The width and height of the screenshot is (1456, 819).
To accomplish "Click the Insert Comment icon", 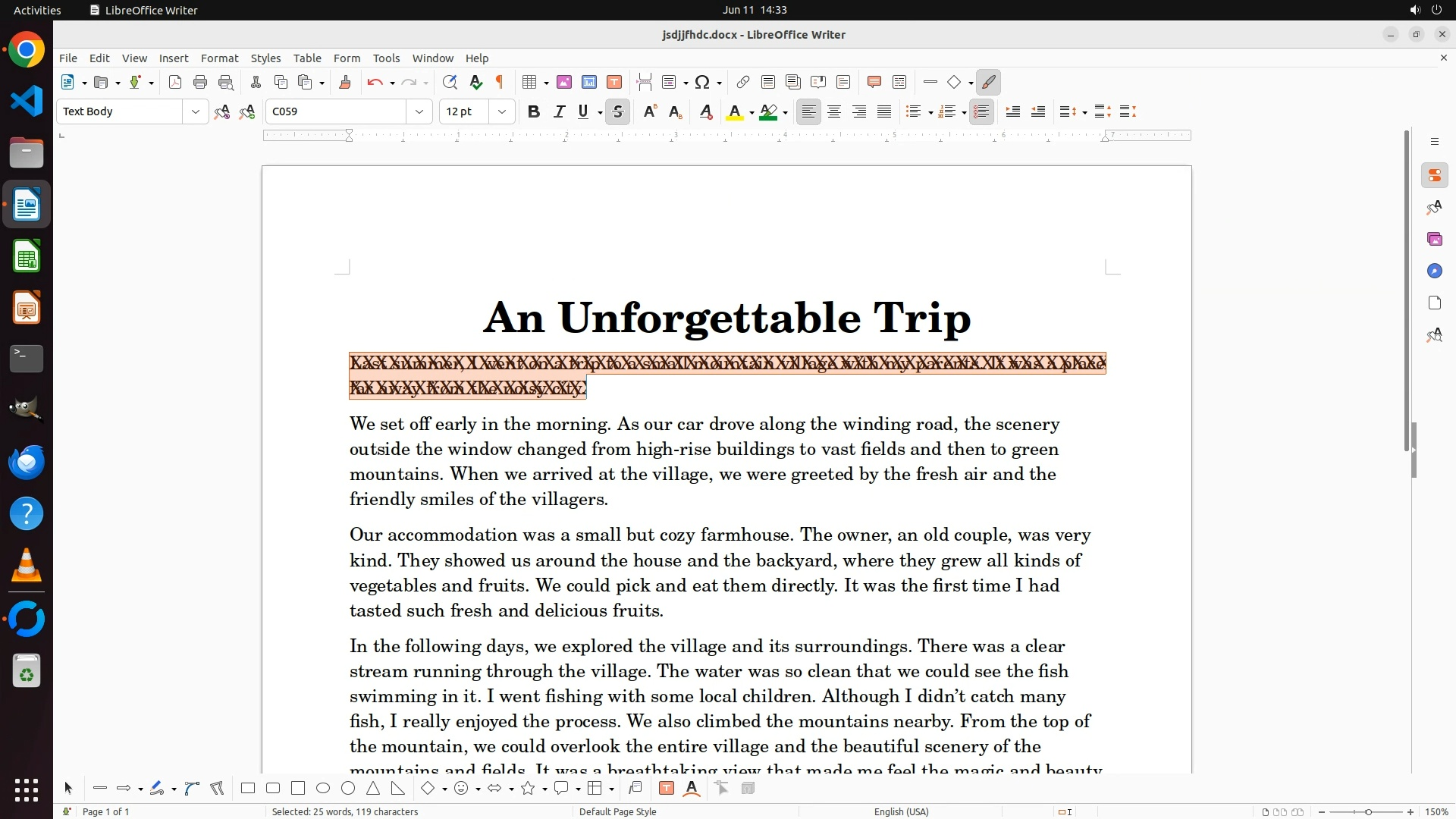I will point(874,83).
